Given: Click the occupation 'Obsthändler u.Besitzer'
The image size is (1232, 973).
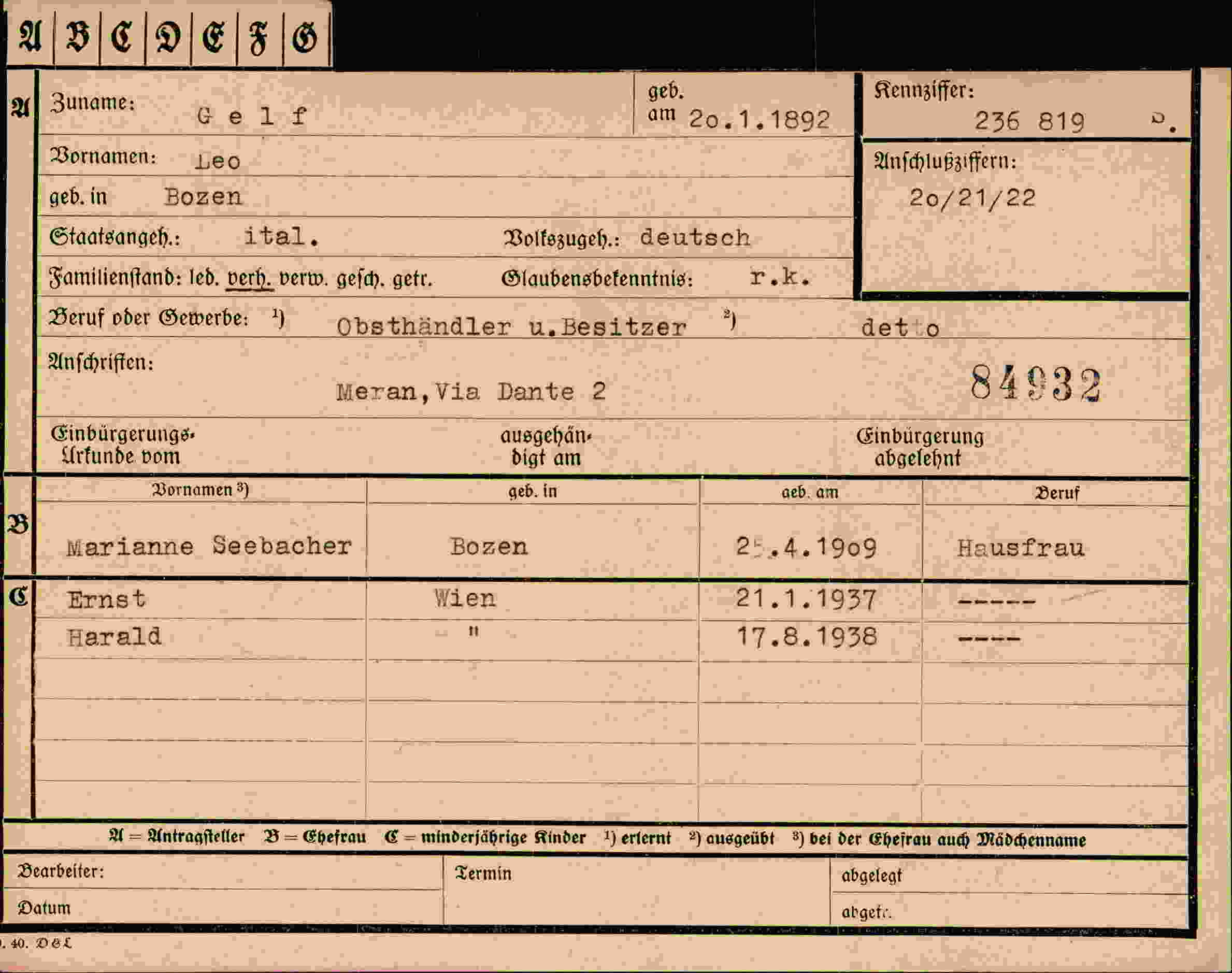Looking at the screenshot, I should [511, 327].
